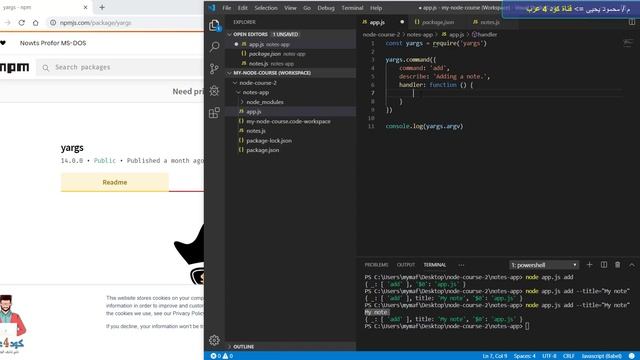Open the Debug menu
This screenshot has width=640, height=360.
pos(326,8)
